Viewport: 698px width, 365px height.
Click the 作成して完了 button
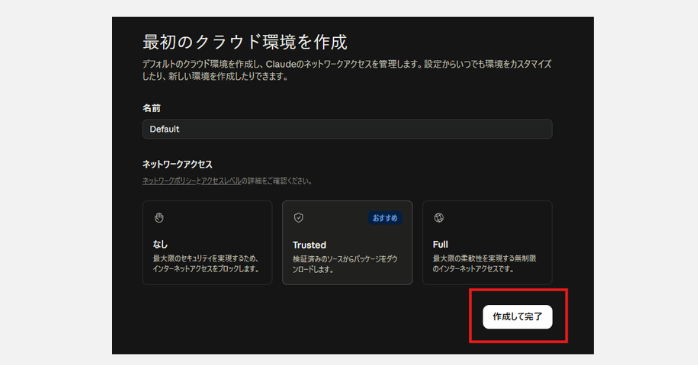tap(517, 317)
